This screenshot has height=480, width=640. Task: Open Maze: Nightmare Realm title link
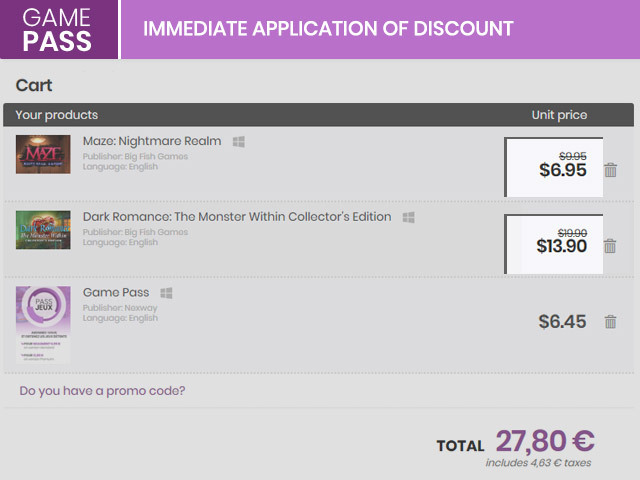point(152,141)
